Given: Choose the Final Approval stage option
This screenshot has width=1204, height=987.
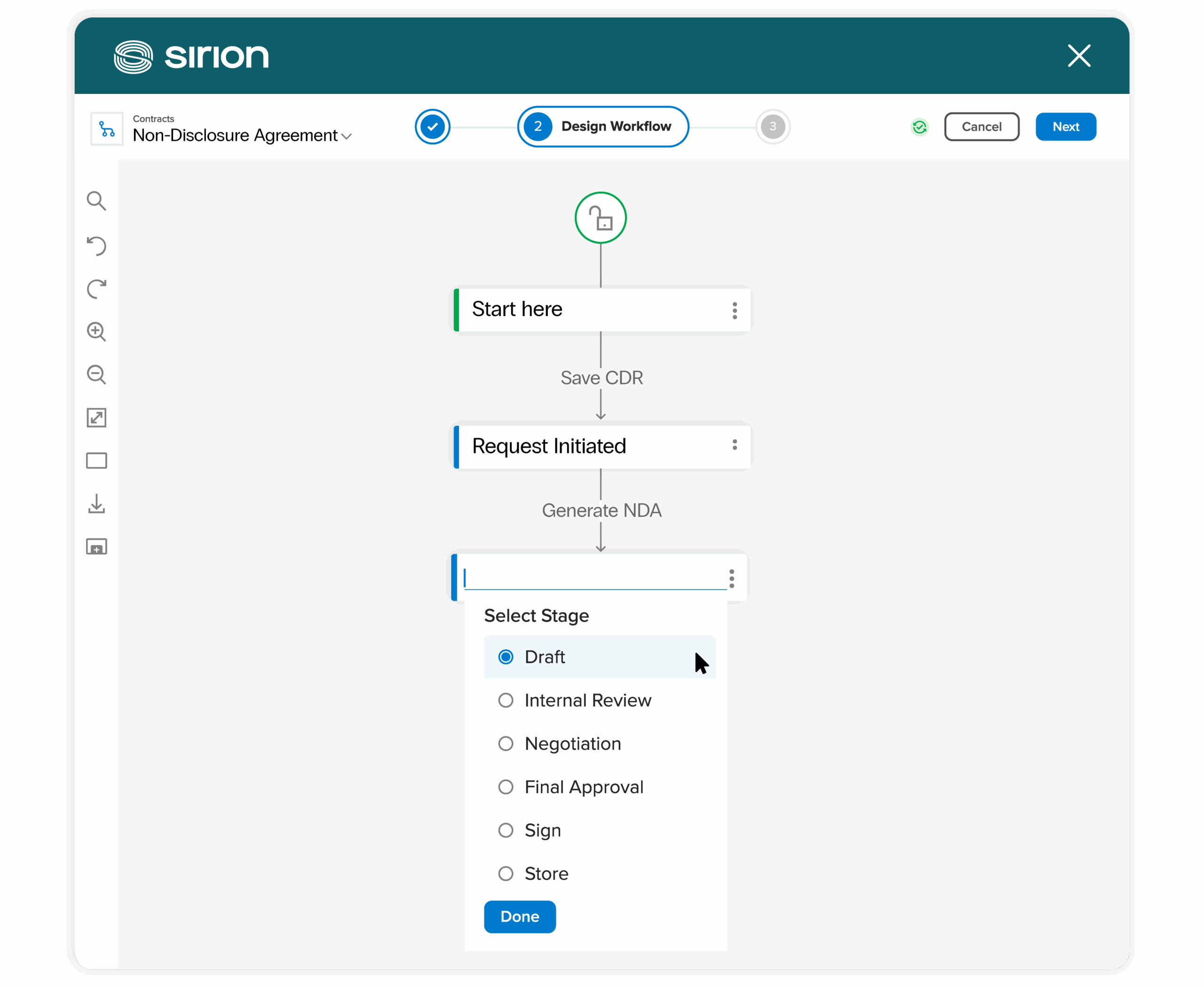Looking at the screenshot, I should click(x=506, y=787).
